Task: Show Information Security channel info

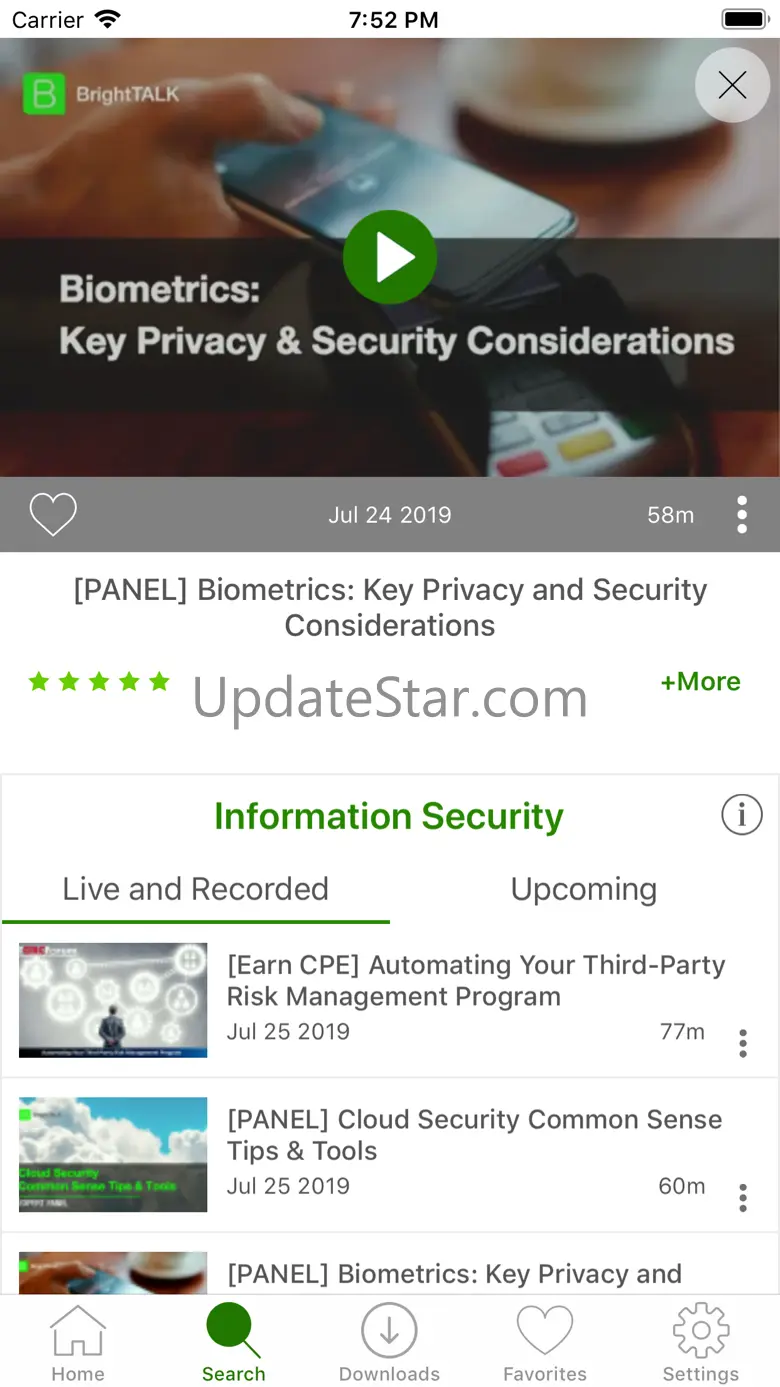Action: (741, 816)
